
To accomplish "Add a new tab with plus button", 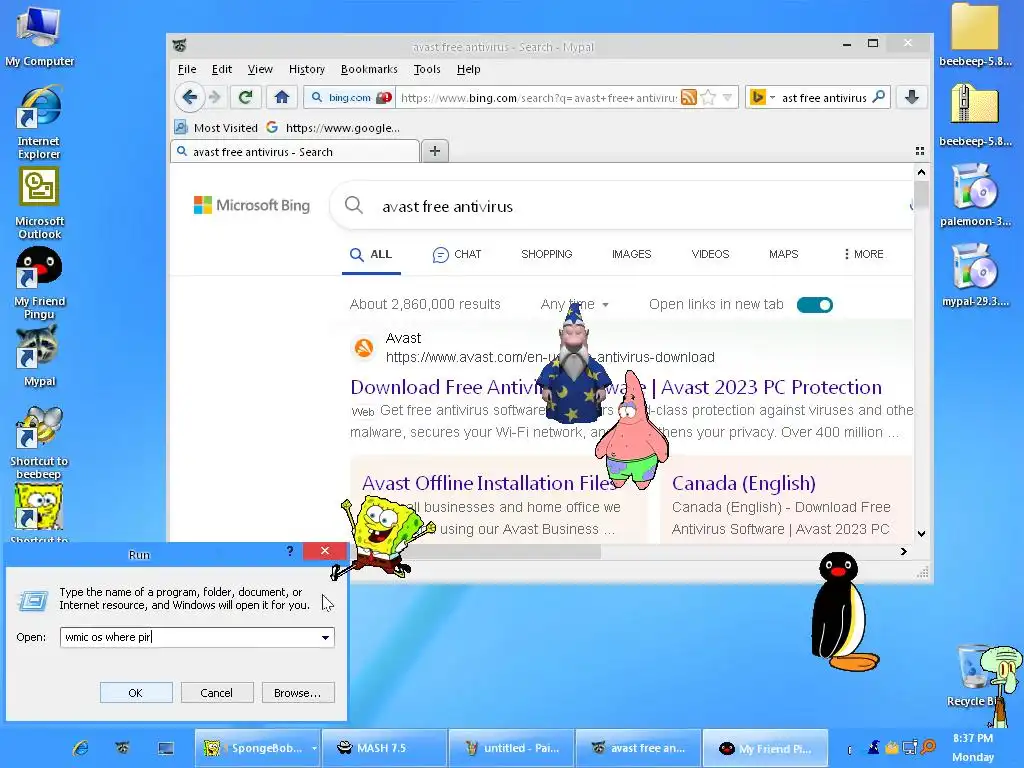I will (x=435, y=152).
